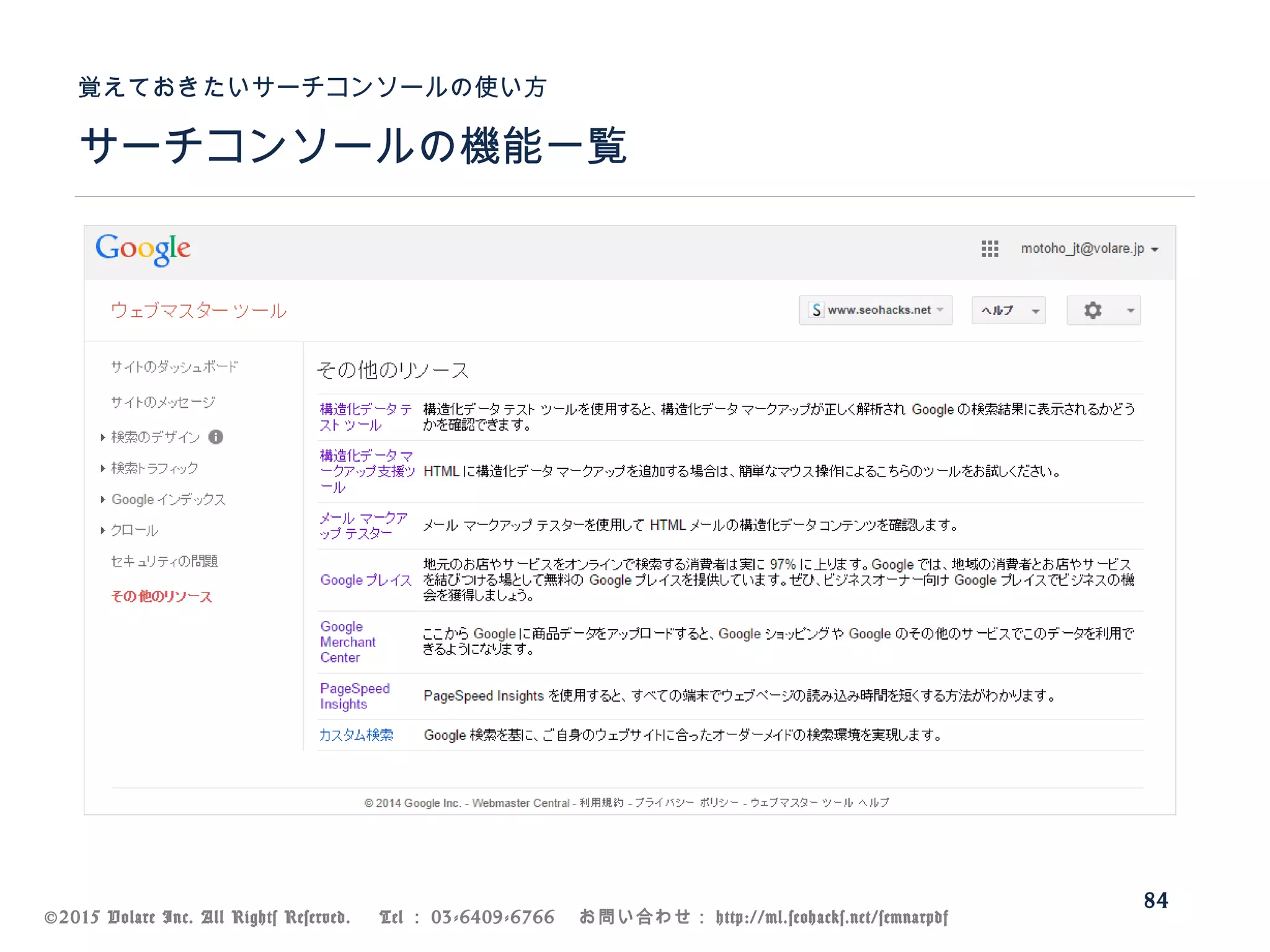
Task: Select クロール sidebar item
Action: click(x=135, y=531)
